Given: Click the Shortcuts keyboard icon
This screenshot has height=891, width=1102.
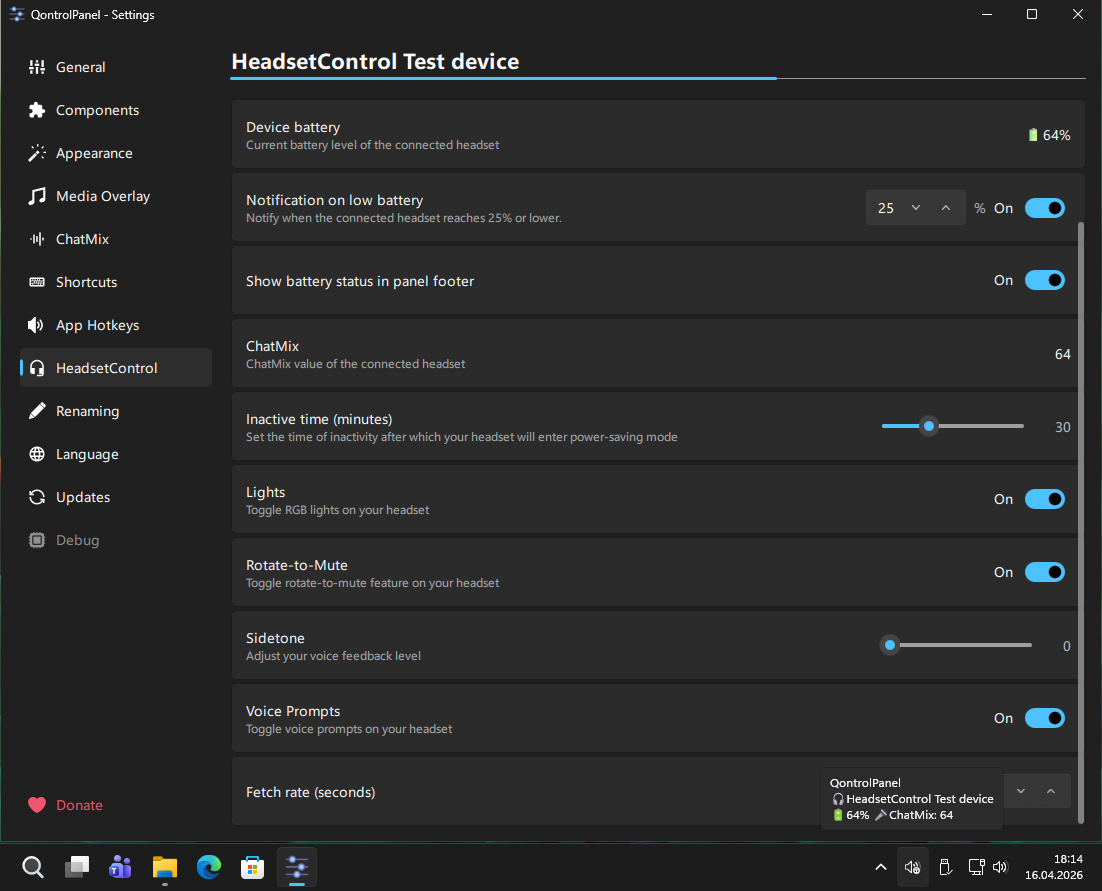Looking at the screenshot, I should point(37,282).
